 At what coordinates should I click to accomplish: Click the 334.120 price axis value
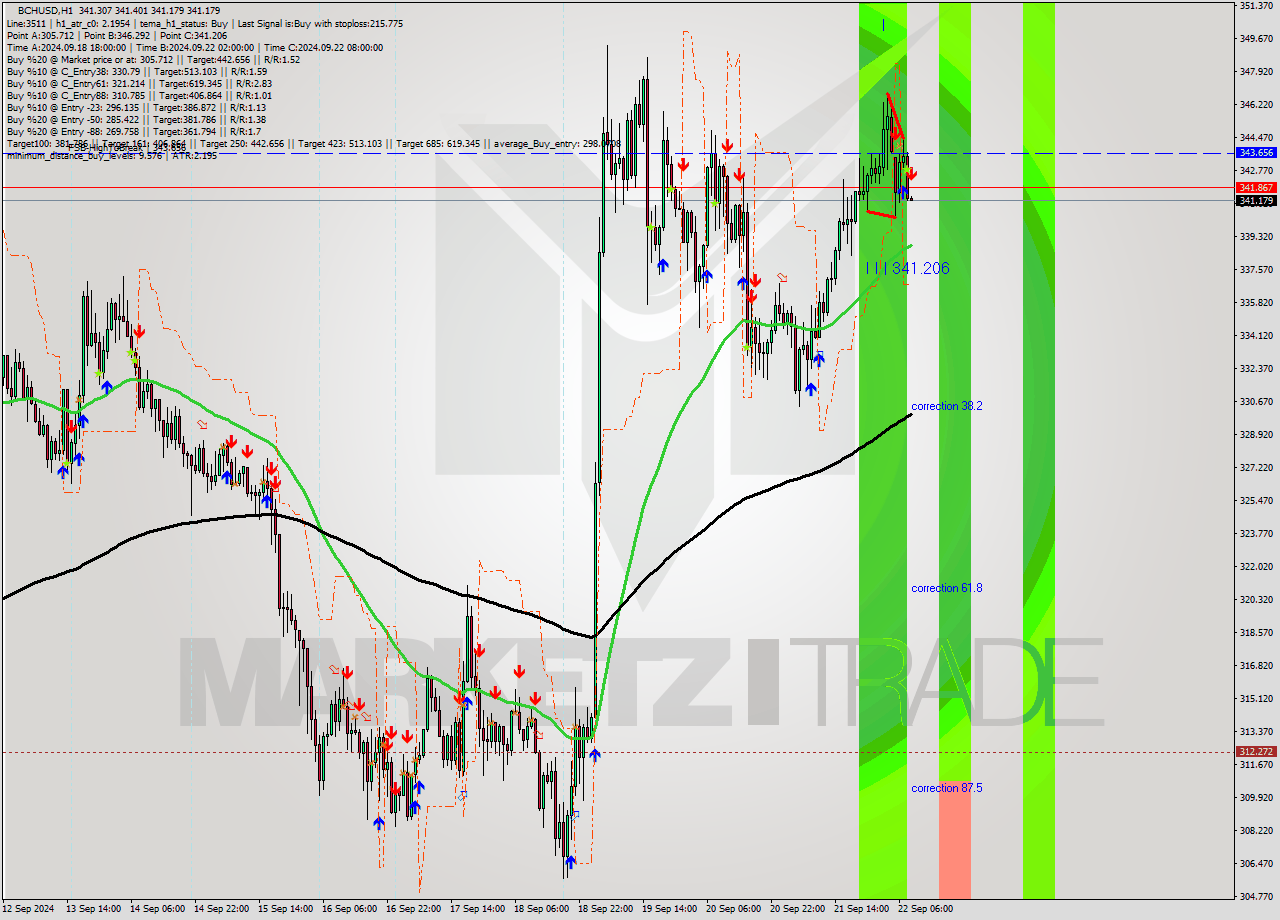[x=1256, y=335]
